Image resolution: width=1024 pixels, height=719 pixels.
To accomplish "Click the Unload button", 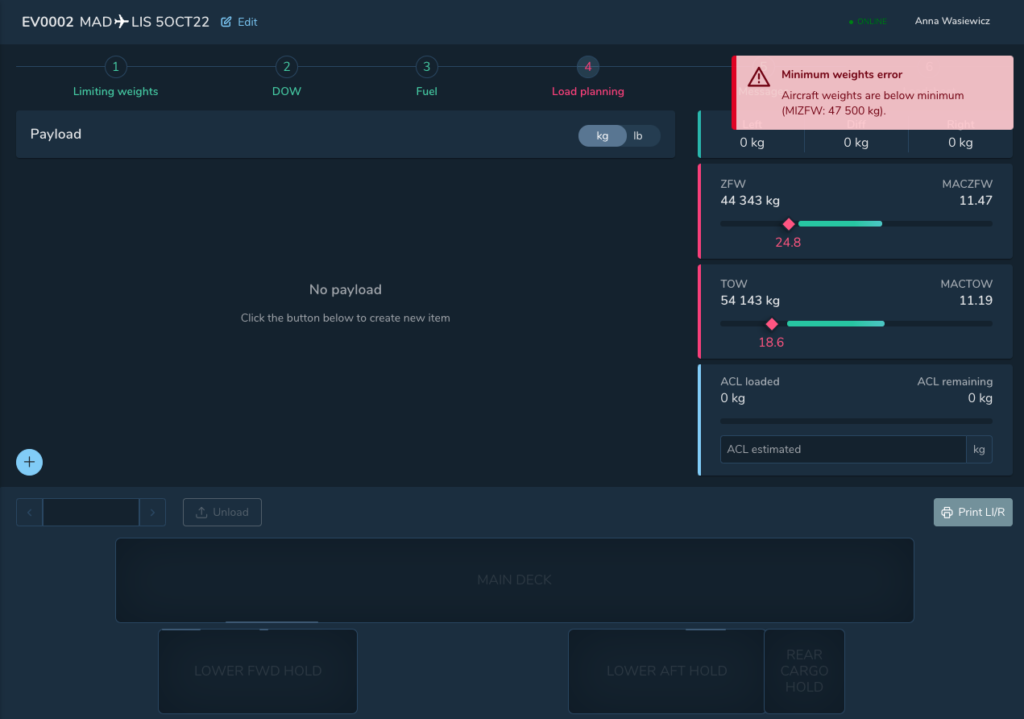I will (x=222, y=513).
